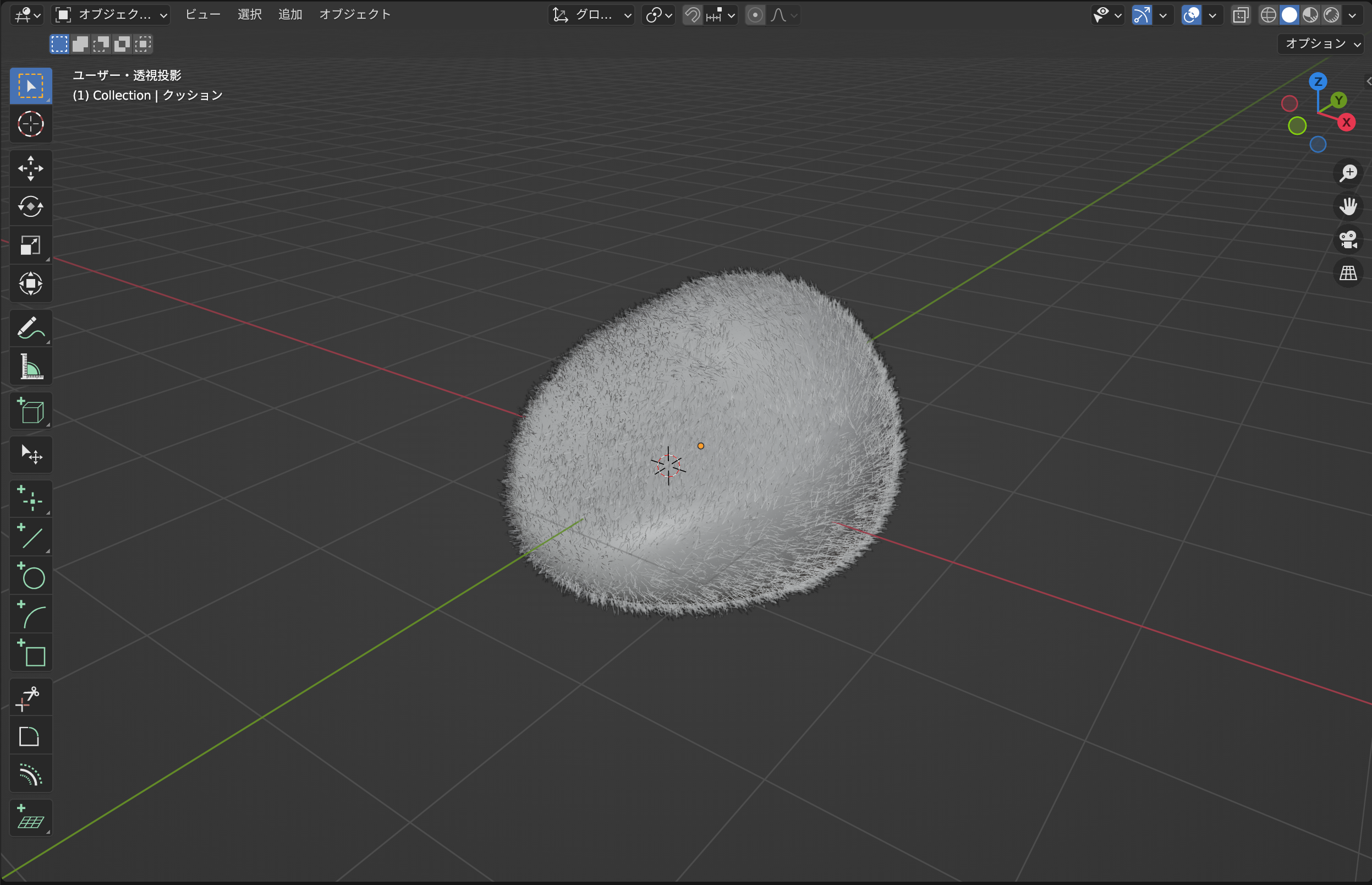This screenshot has height=885, width=1372.
Task: Click the negative Y axis gizmo circle
Action: pos(1297,125)
